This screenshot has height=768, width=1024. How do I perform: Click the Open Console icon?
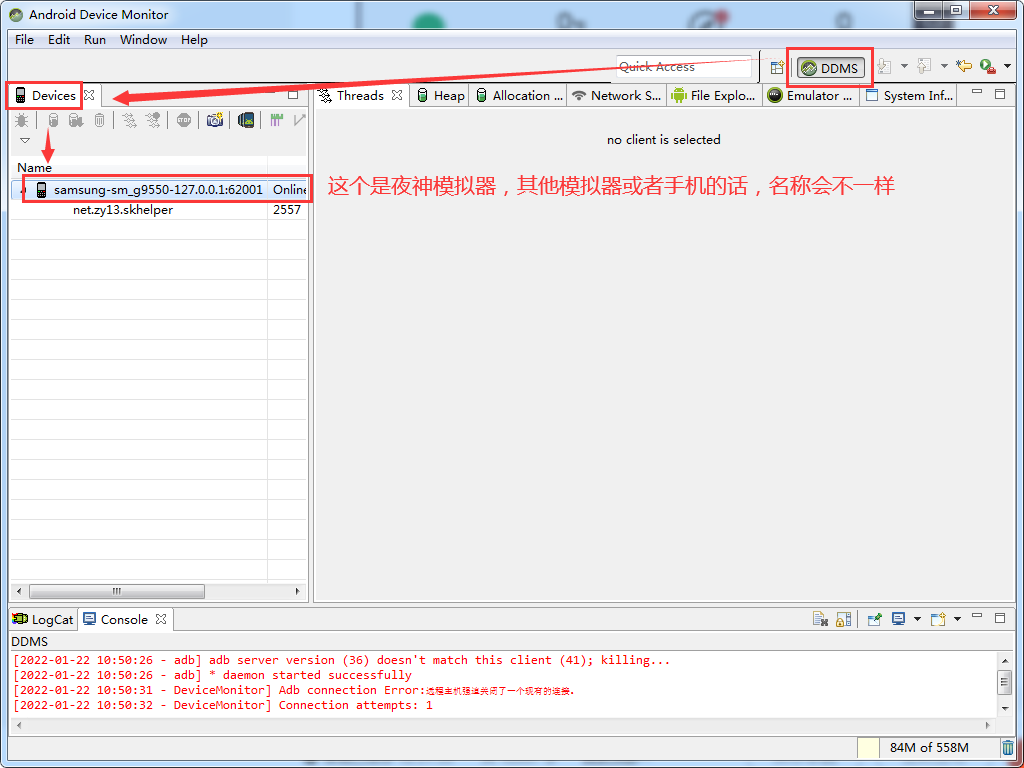(938, 619)
